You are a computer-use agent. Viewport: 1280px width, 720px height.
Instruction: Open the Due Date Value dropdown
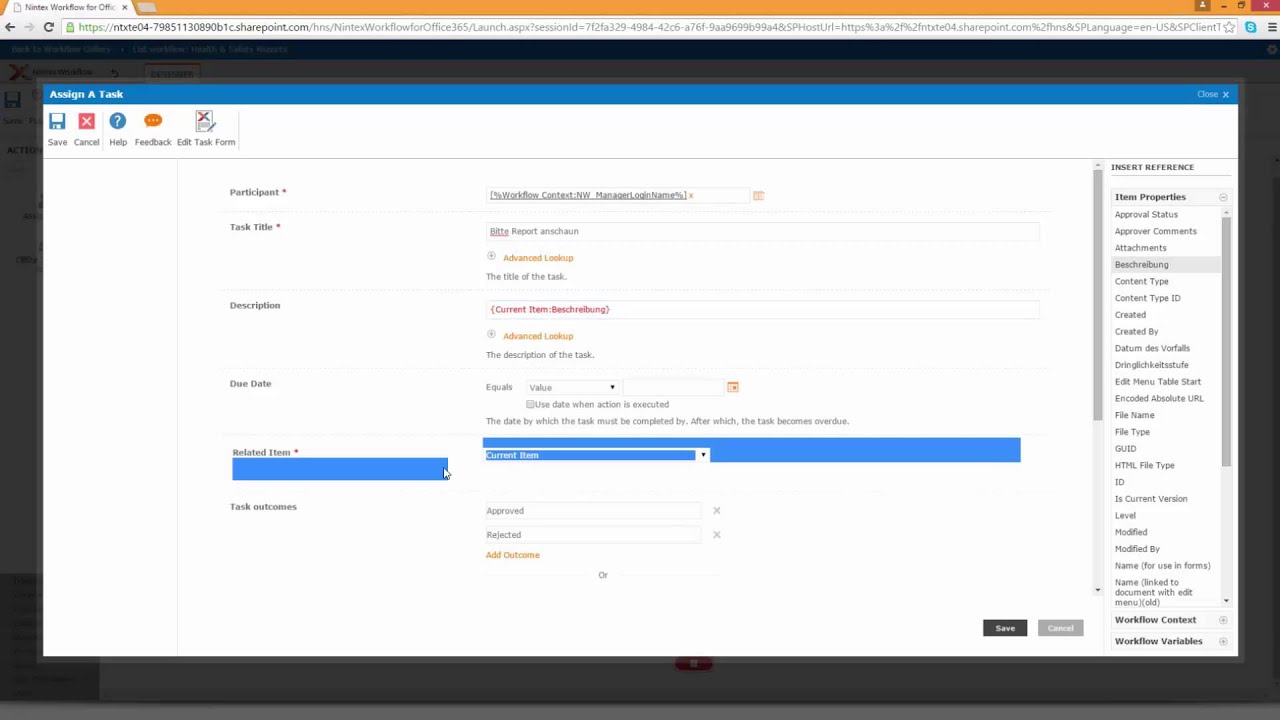572,387
